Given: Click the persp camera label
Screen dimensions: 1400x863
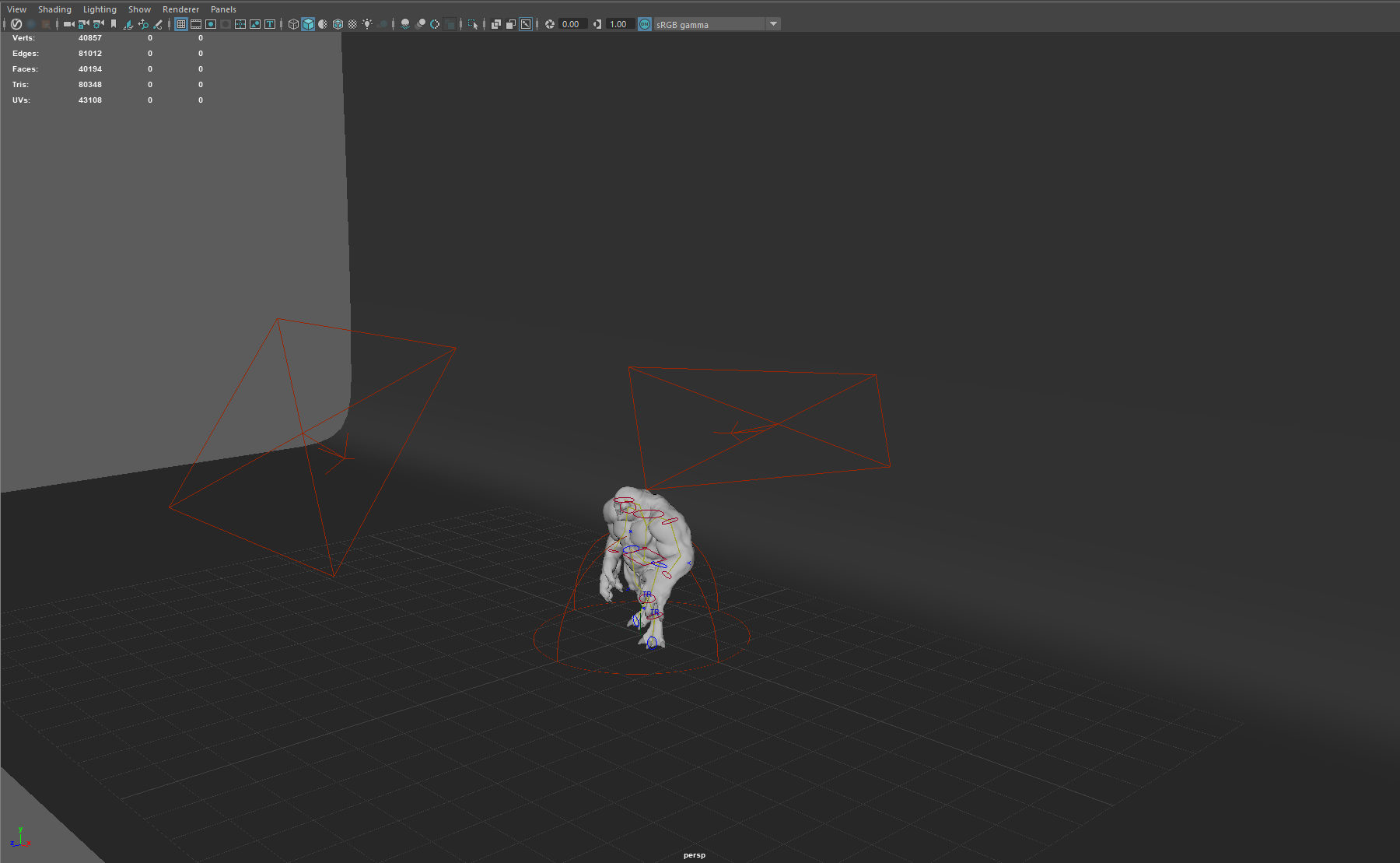Looking at the screenshot, I should [x=695, y=854].
